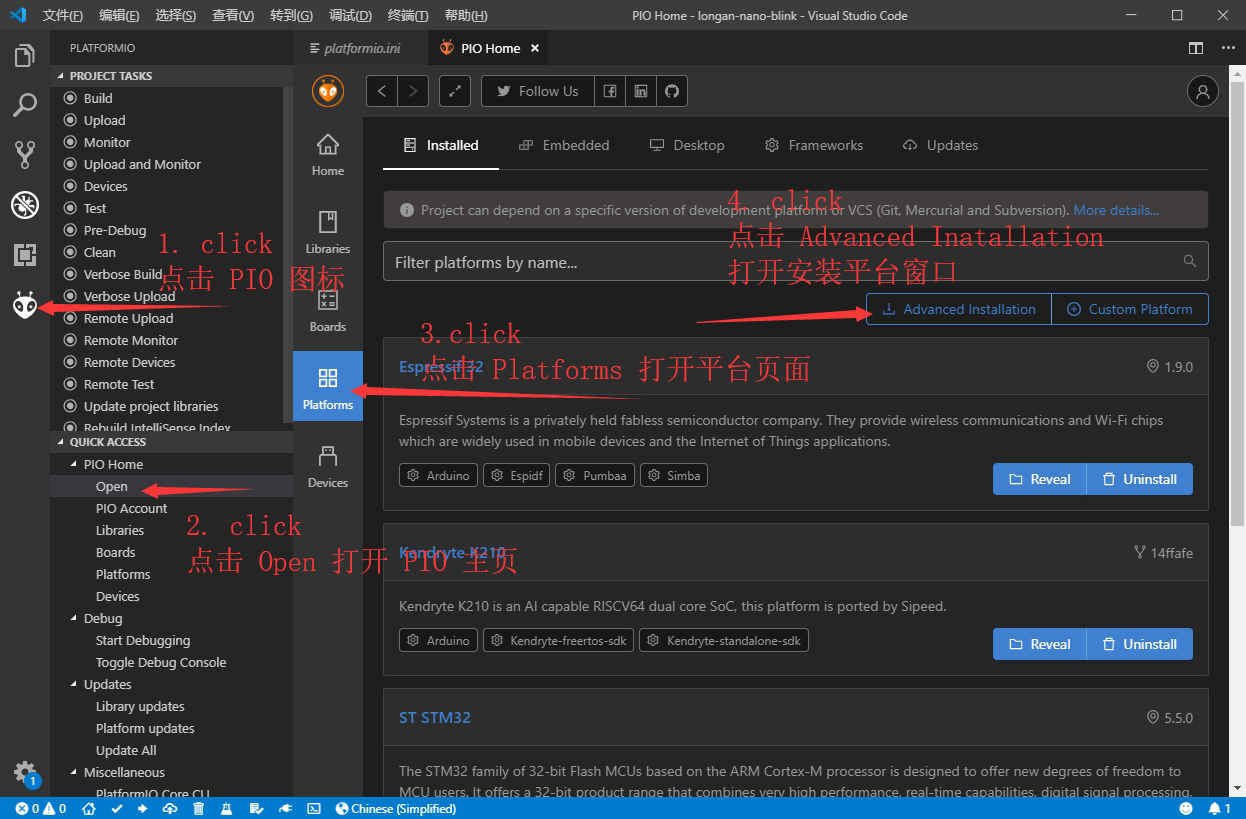Go forward in PIO Home navigation
Viewport: 1246px width, 819px height.
coord(413,91)
